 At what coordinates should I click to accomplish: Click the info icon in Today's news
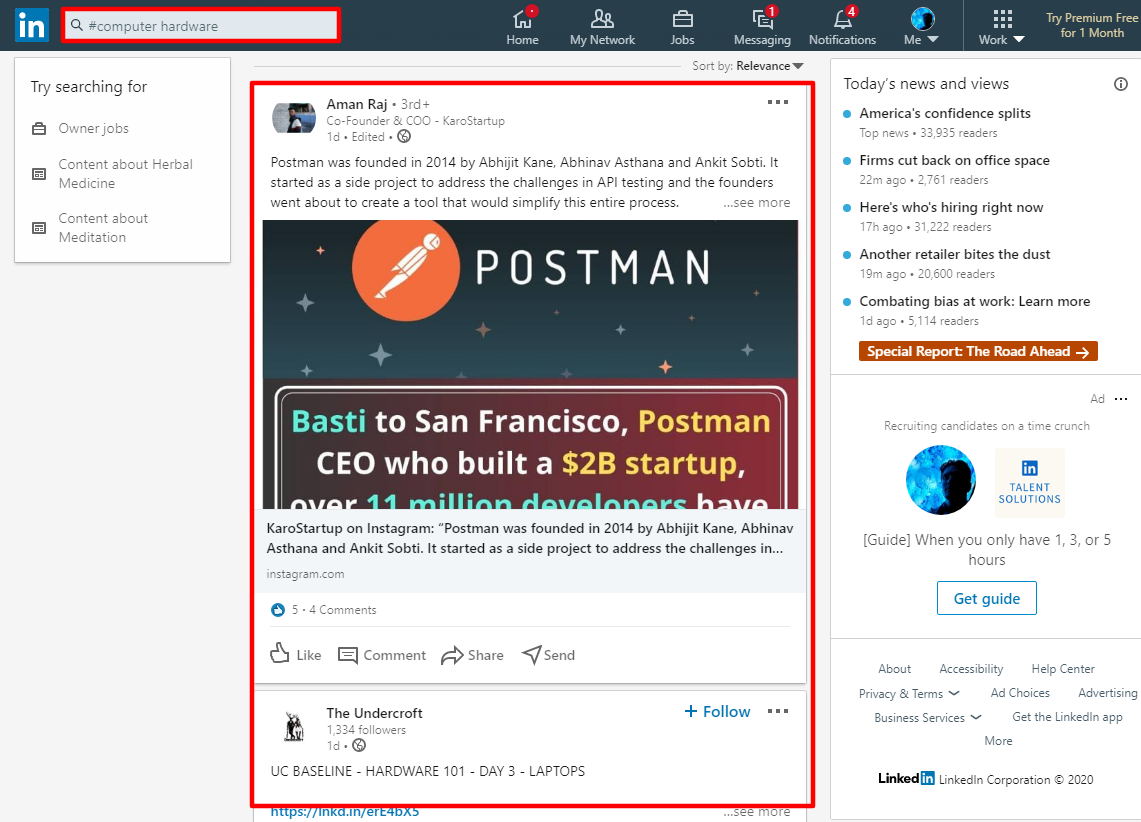pyautogui.click(x=1121, y=84)
